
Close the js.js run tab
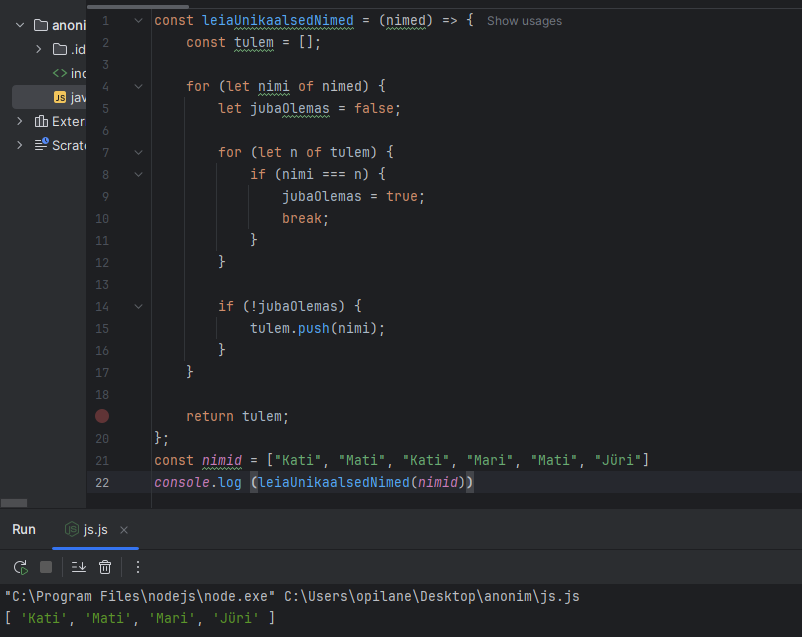pos(124,530)
